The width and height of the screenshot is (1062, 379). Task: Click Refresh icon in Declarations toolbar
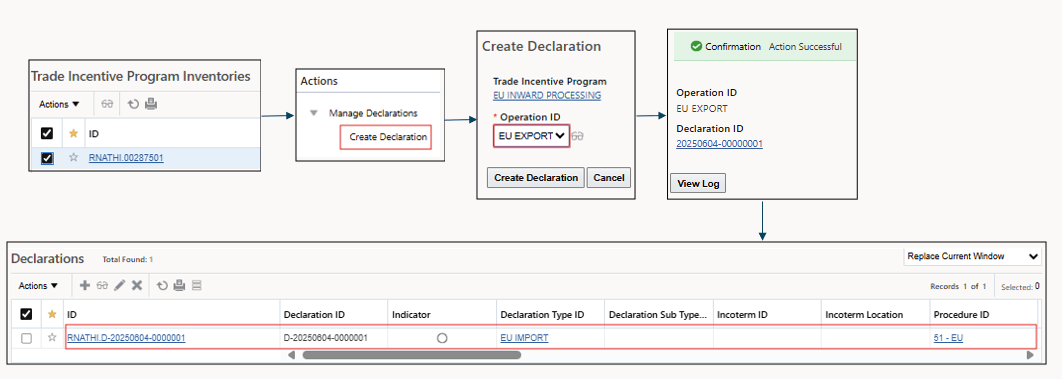click(x=163, y=286)
